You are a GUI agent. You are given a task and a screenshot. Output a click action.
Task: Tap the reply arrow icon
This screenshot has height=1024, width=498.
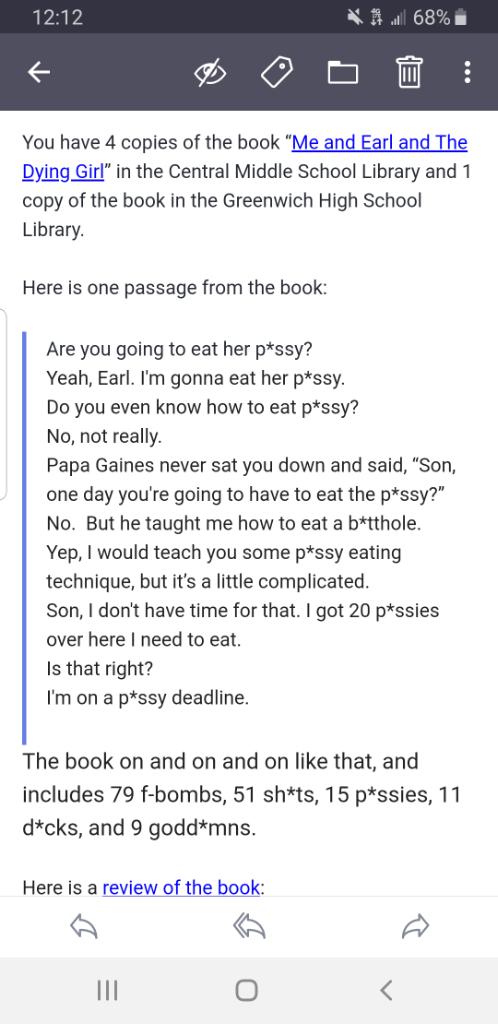click(84, 926)
